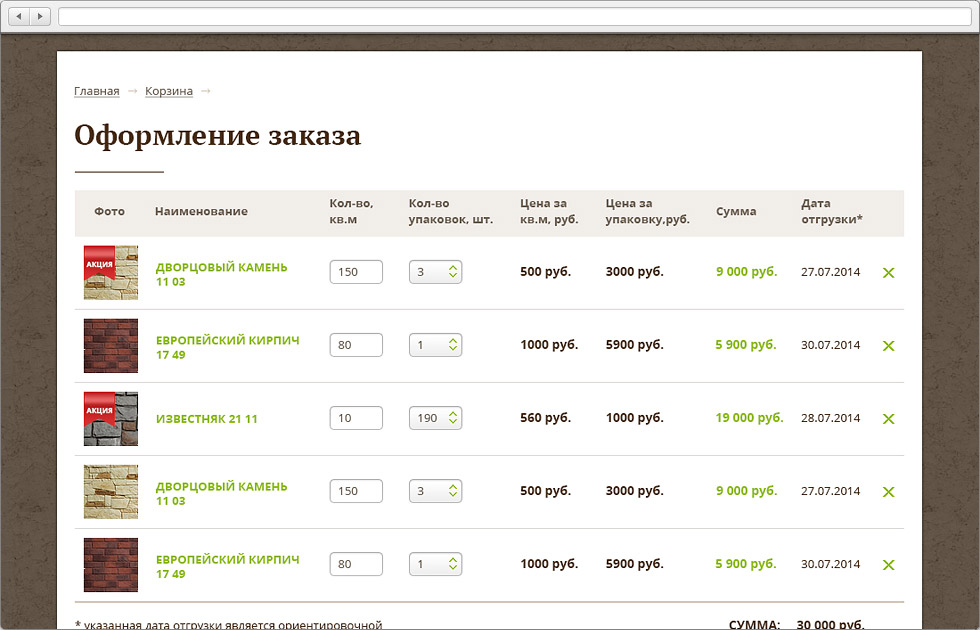Viewport: 980px width, 630px height.
Task: Remove Известняк 21 11 with its X icon
Action: (888, 419)
